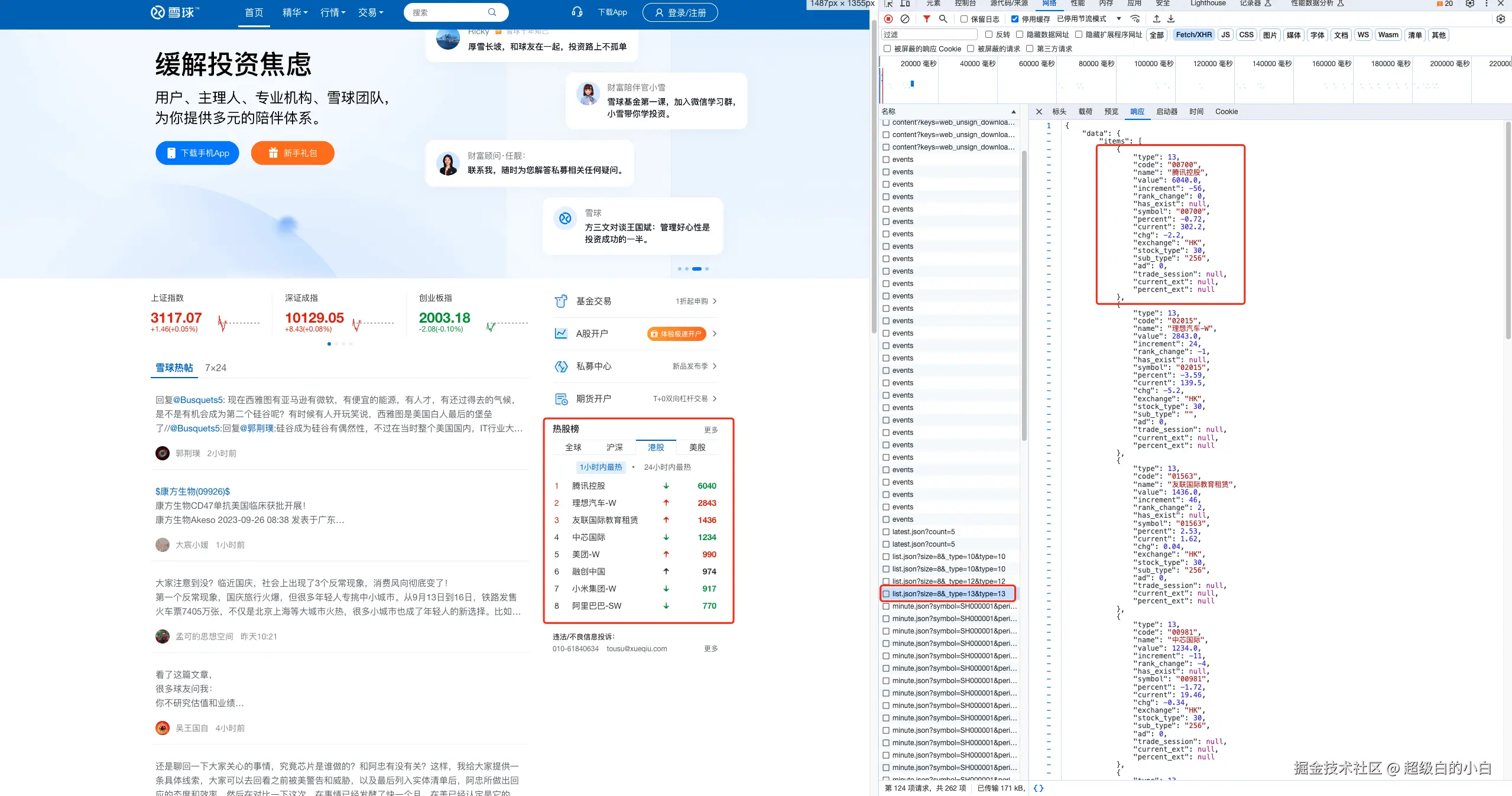
Task: Toggle the red filter funnel icon
Action: (926, 19)
